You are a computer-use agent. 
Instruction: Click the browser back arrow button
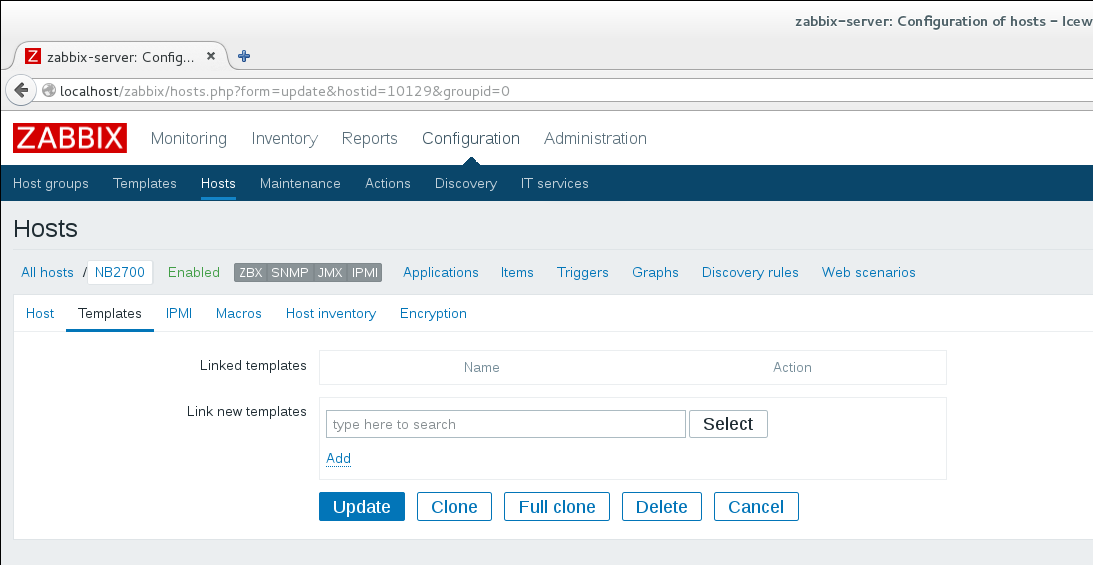tap(21, 91)
